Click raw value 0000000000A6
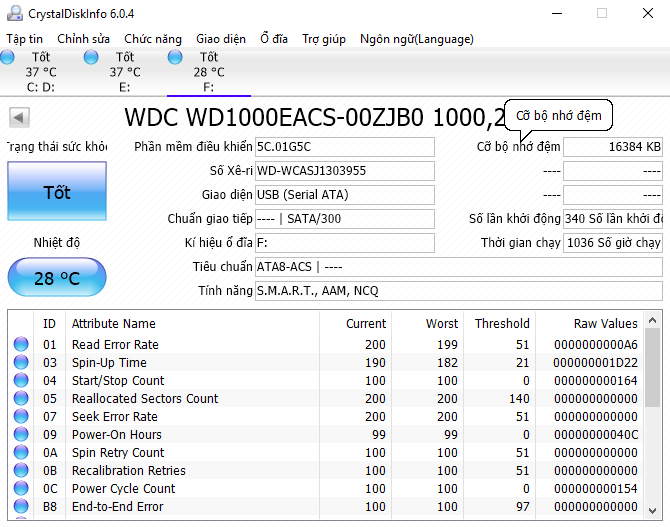The image size is (670, 527). (596, 344)
